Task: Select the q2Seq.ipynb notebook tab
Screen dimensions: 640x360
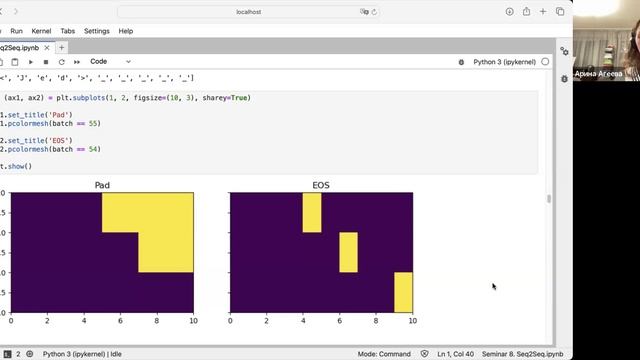Action: pos(20,48)
